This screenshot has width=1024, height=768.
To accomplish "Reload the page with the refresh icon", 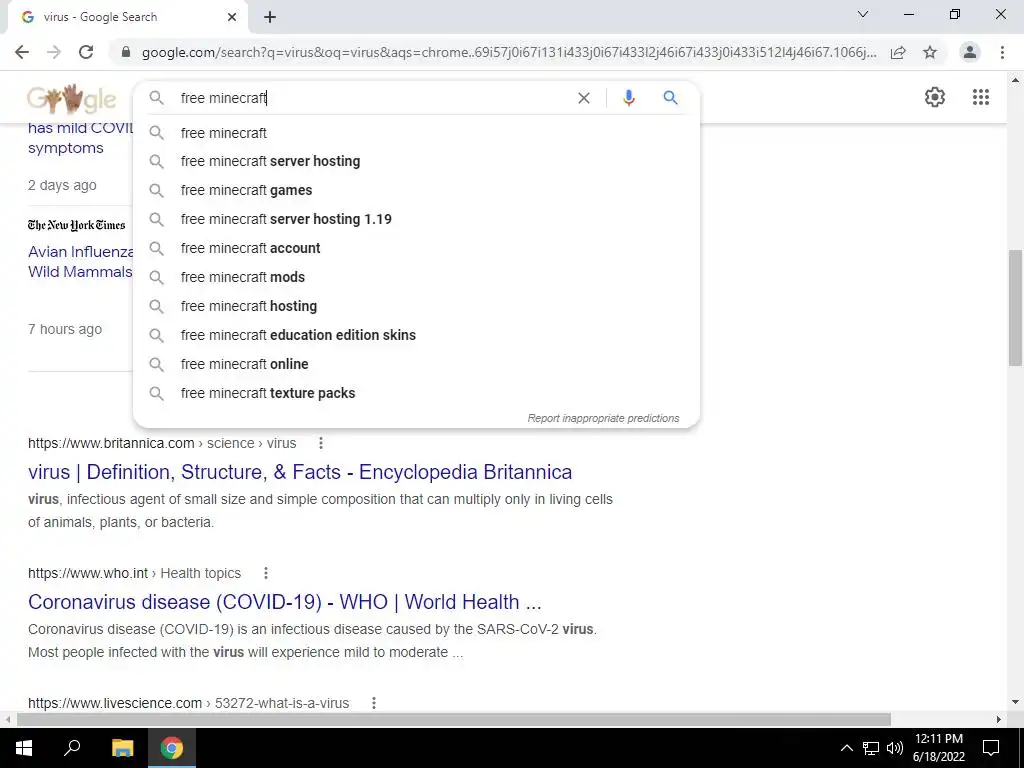I will (x=86, y=52).
